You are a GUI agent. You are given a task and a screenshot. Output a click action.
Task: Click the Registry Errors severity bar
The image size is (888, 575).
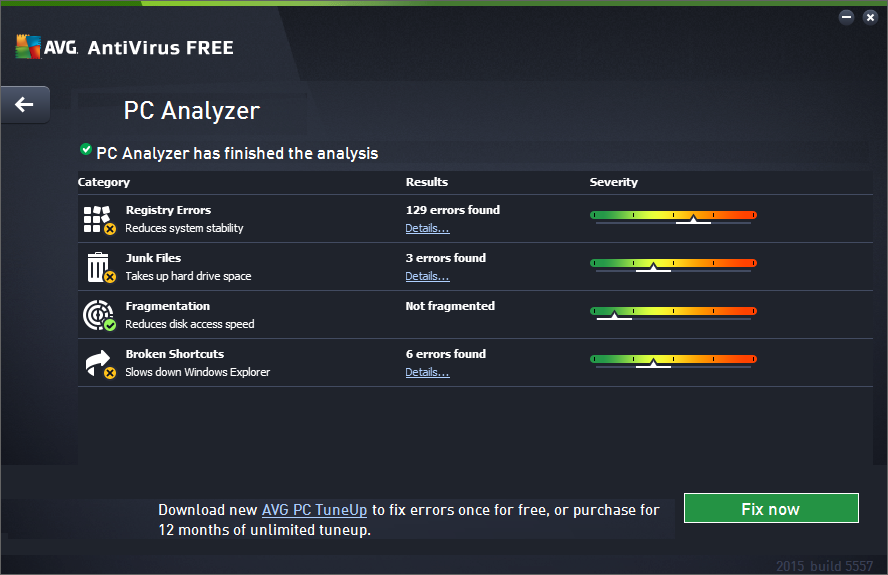[673, 215]
